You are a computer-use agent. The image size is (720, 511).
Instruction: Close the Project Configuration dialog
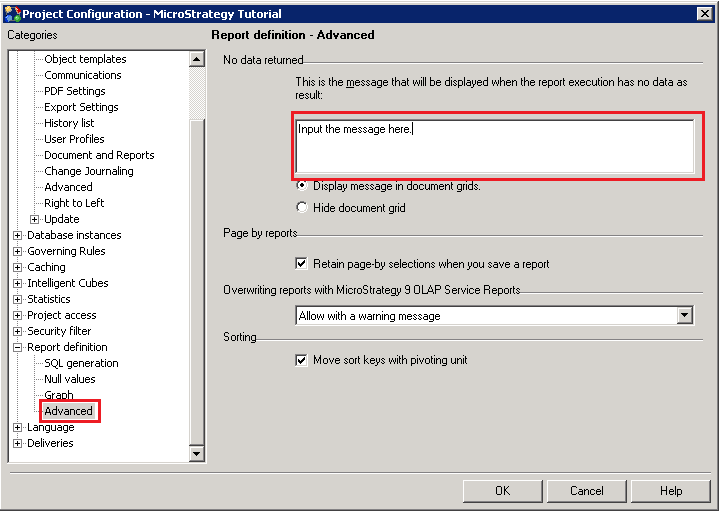[705, 14]
